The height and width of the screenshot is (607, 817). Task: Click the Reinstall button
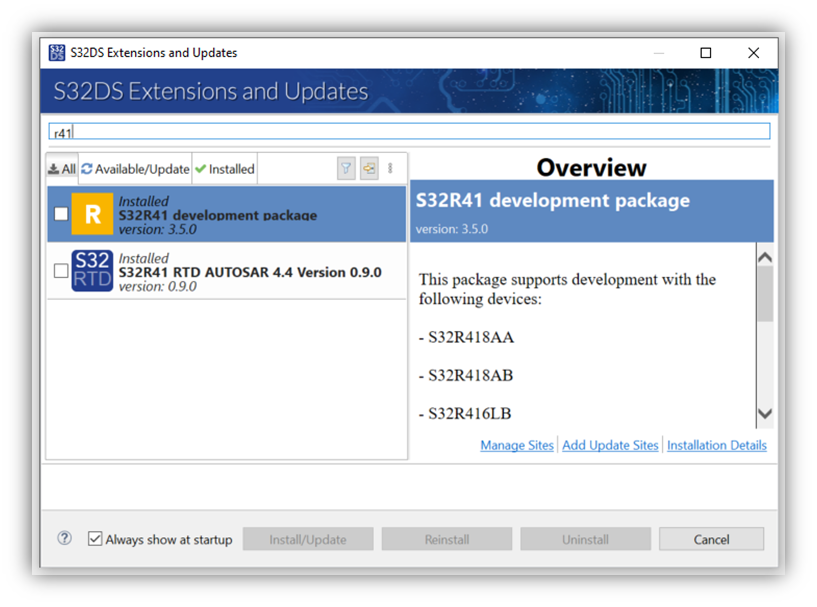click(x=447, y=539)
